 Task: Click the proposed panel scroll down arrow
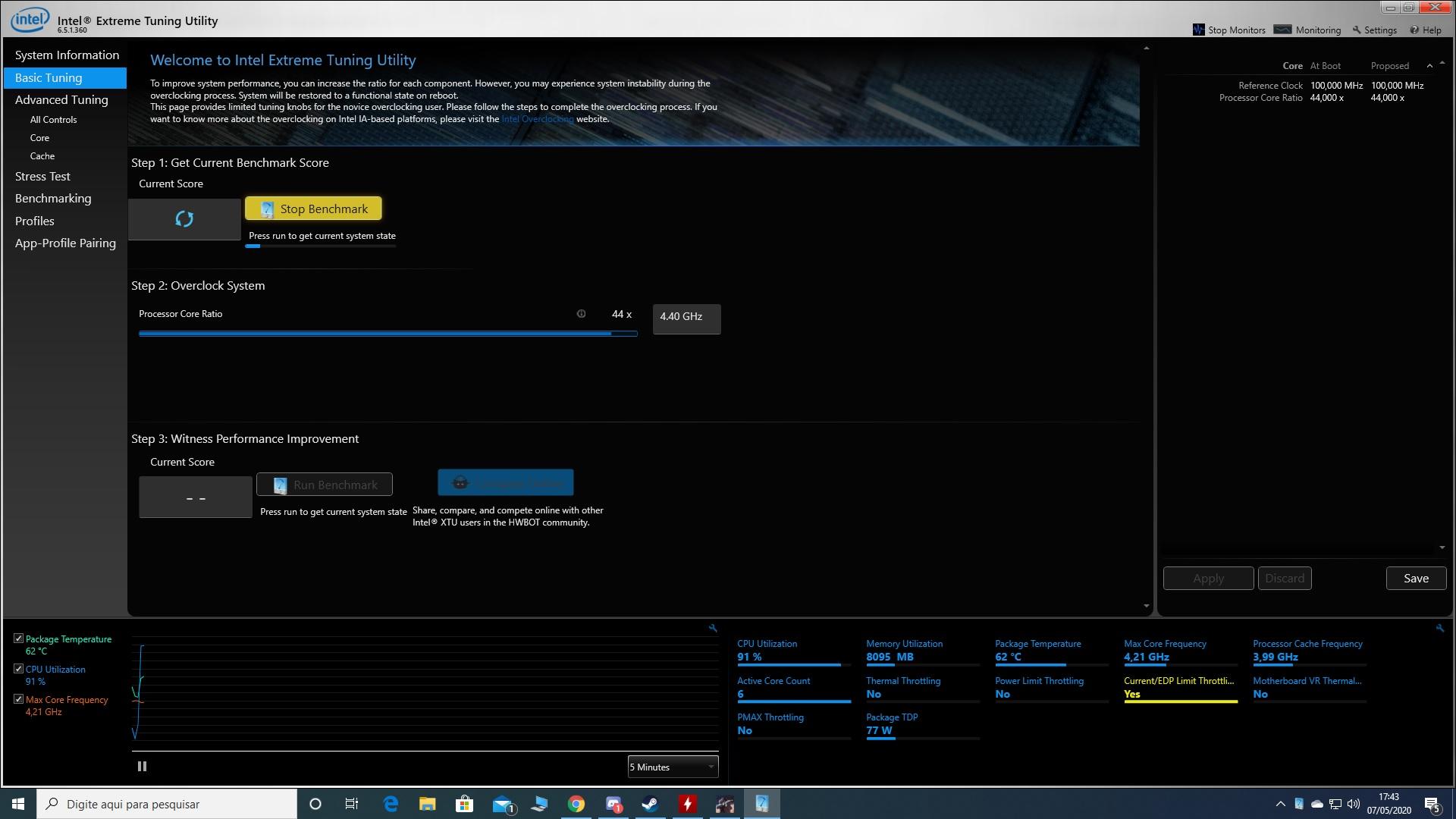1442,548
